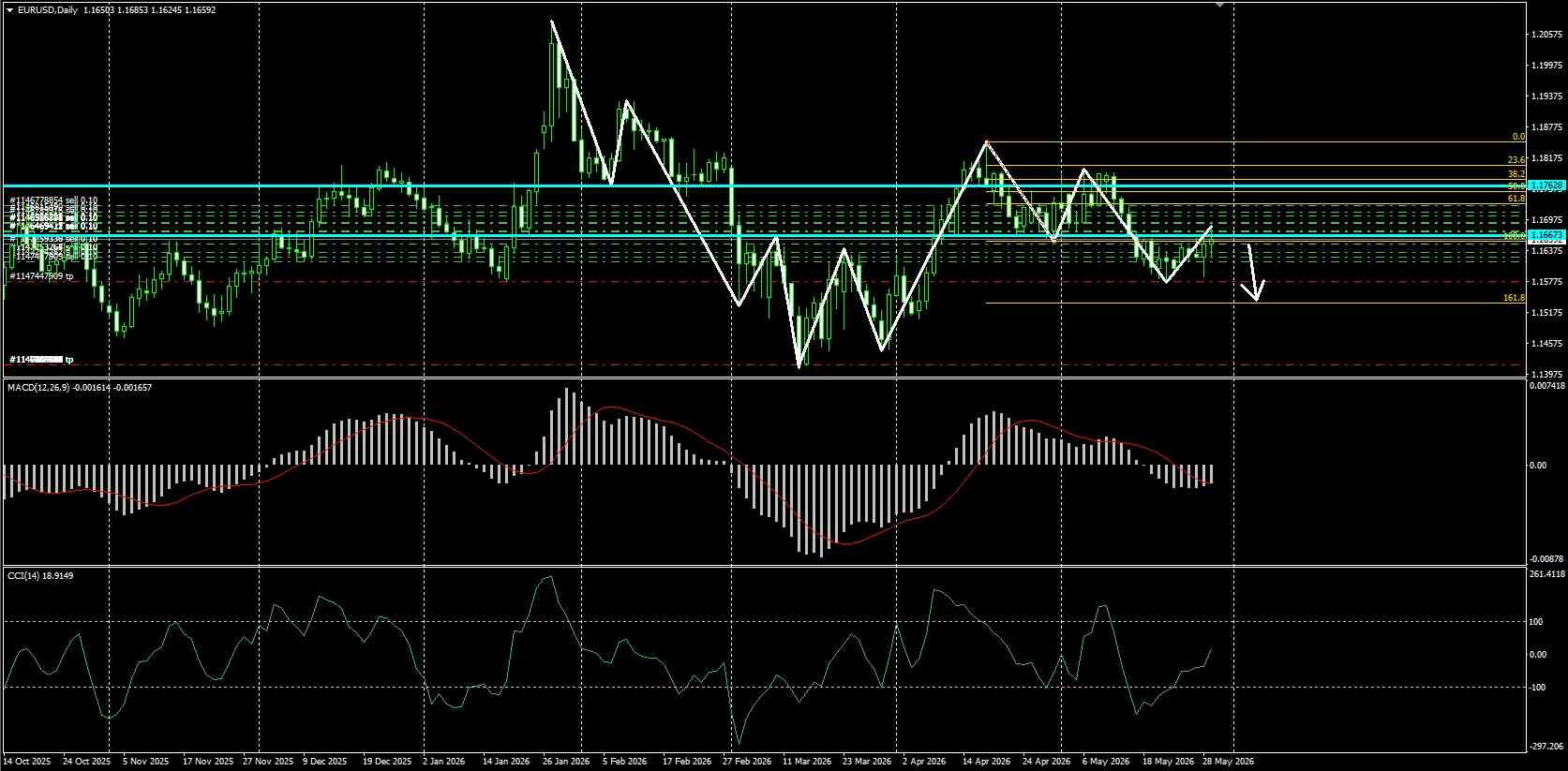Click the 261.4118 CCI scale value
Screen dimensions: 1568x771
point(1546,573)
